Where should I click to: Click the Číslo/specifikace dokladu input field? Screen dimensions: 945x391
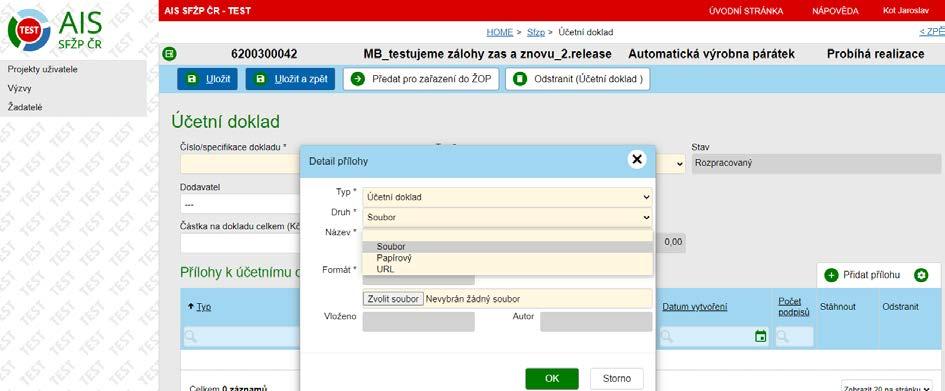(x=240, y=164)
